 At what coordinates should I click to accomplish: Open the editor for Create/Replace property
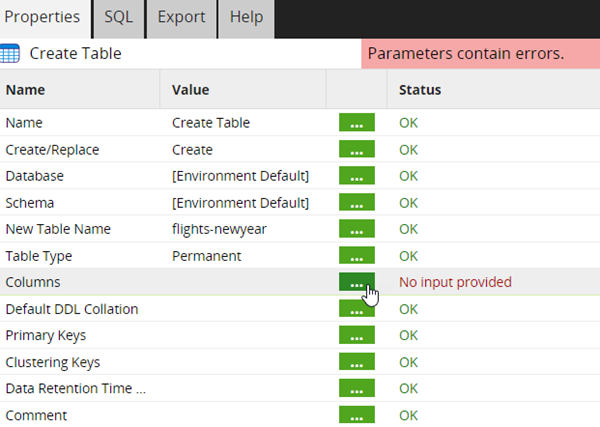tap(357, 149)
